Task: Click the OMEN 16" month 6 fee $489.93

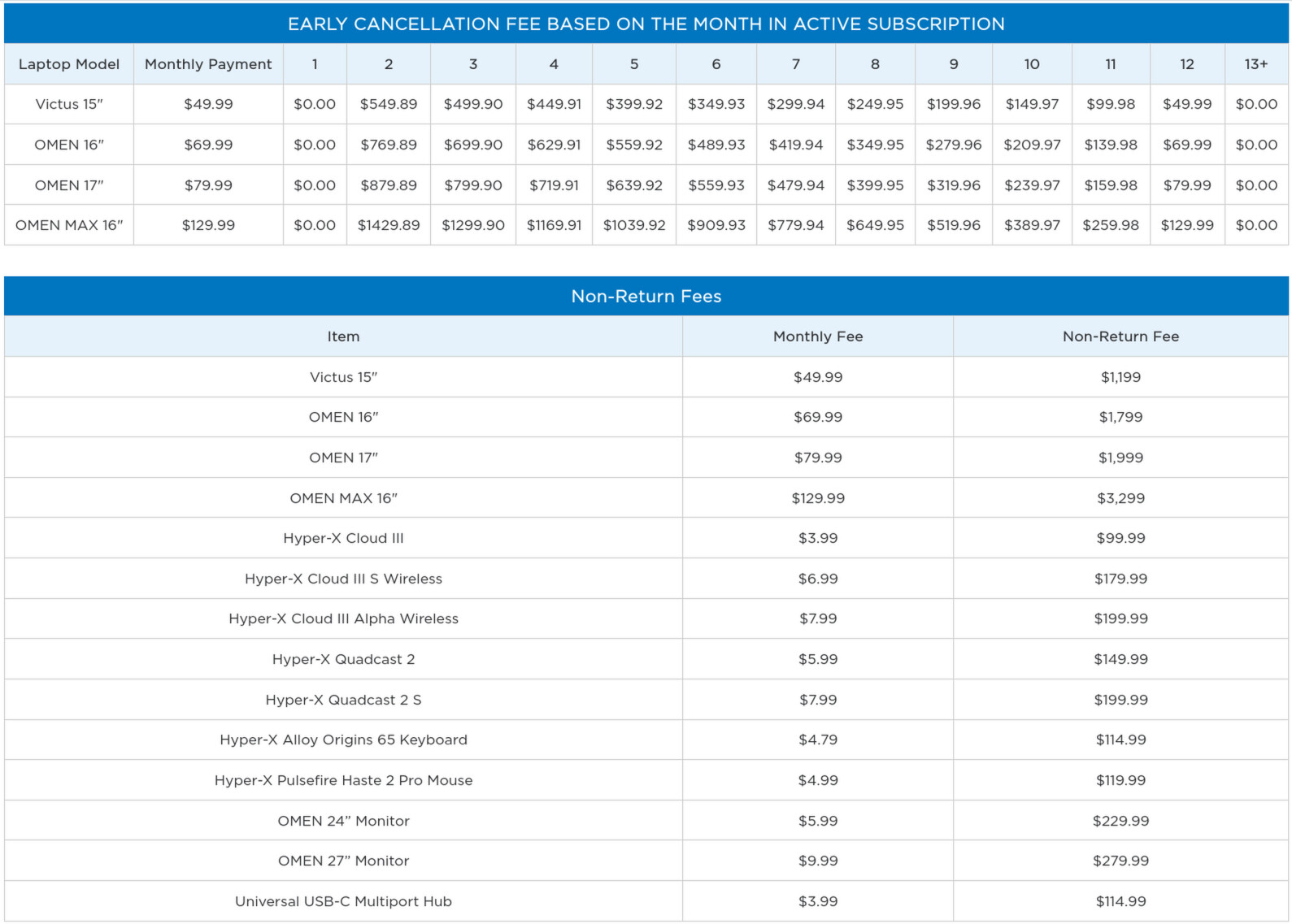Action: click(716, 145)
